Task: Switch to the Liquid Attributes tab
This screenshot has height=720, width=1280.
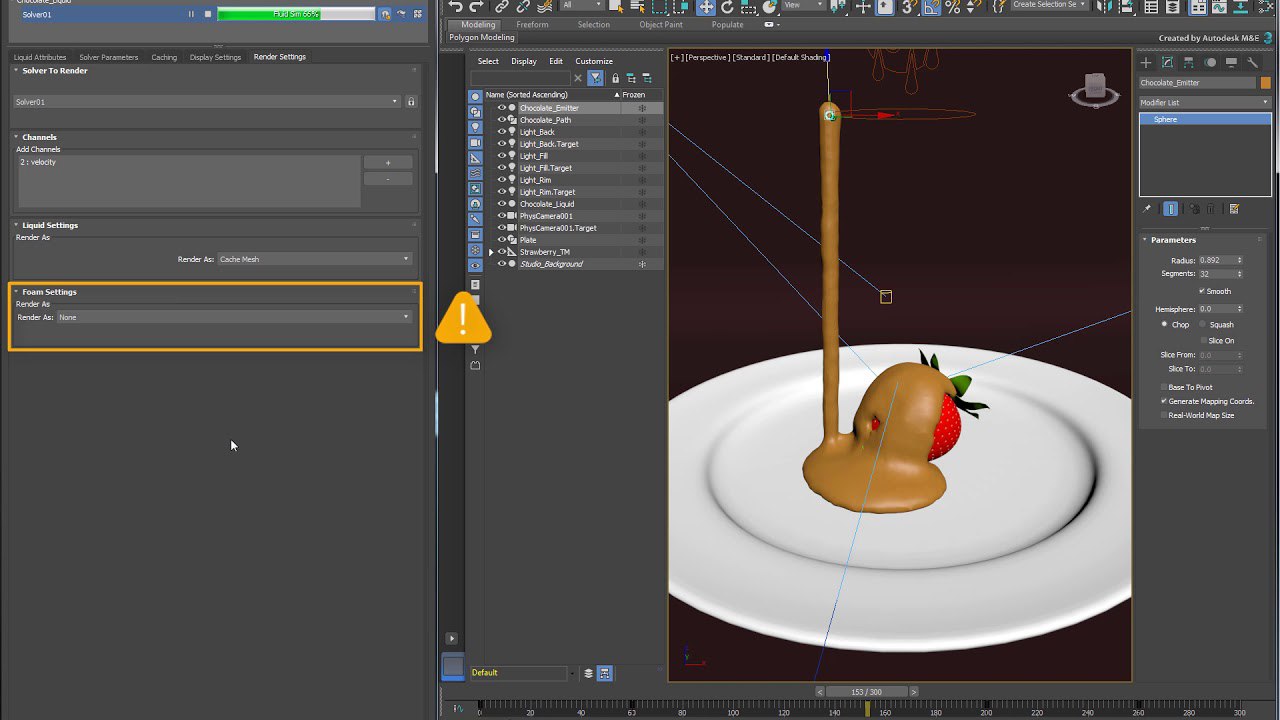Action: (40, 57)
